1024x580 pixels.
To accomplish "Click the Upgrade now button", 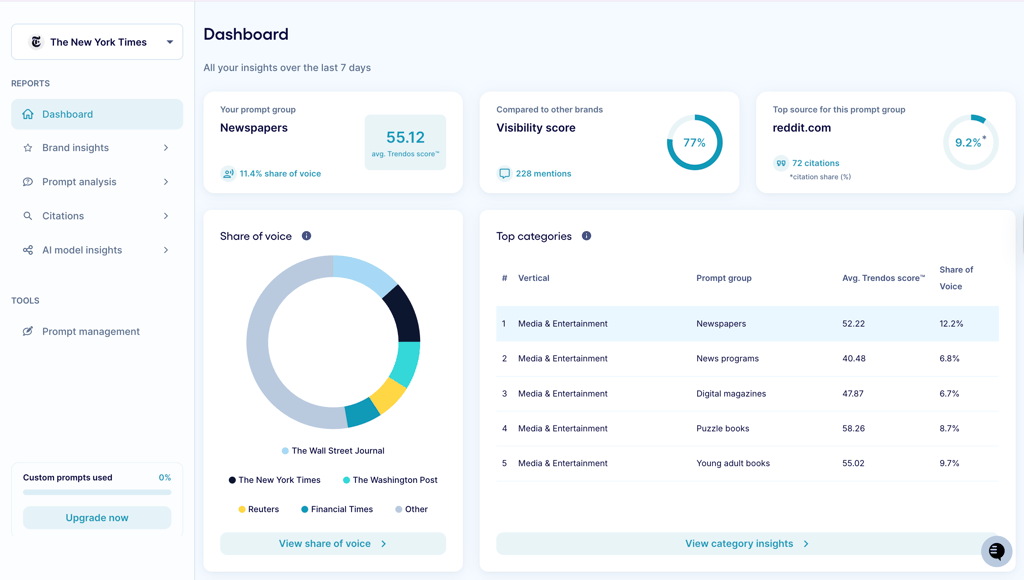I will point(97,518).
